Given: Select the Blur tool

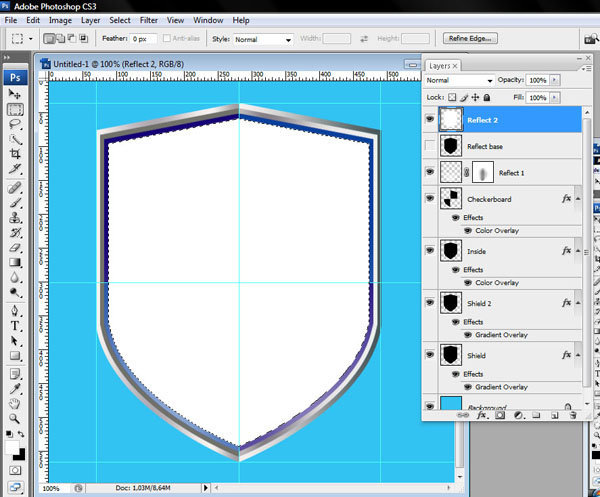Looking at the screenshot, I should click(15, 277).
